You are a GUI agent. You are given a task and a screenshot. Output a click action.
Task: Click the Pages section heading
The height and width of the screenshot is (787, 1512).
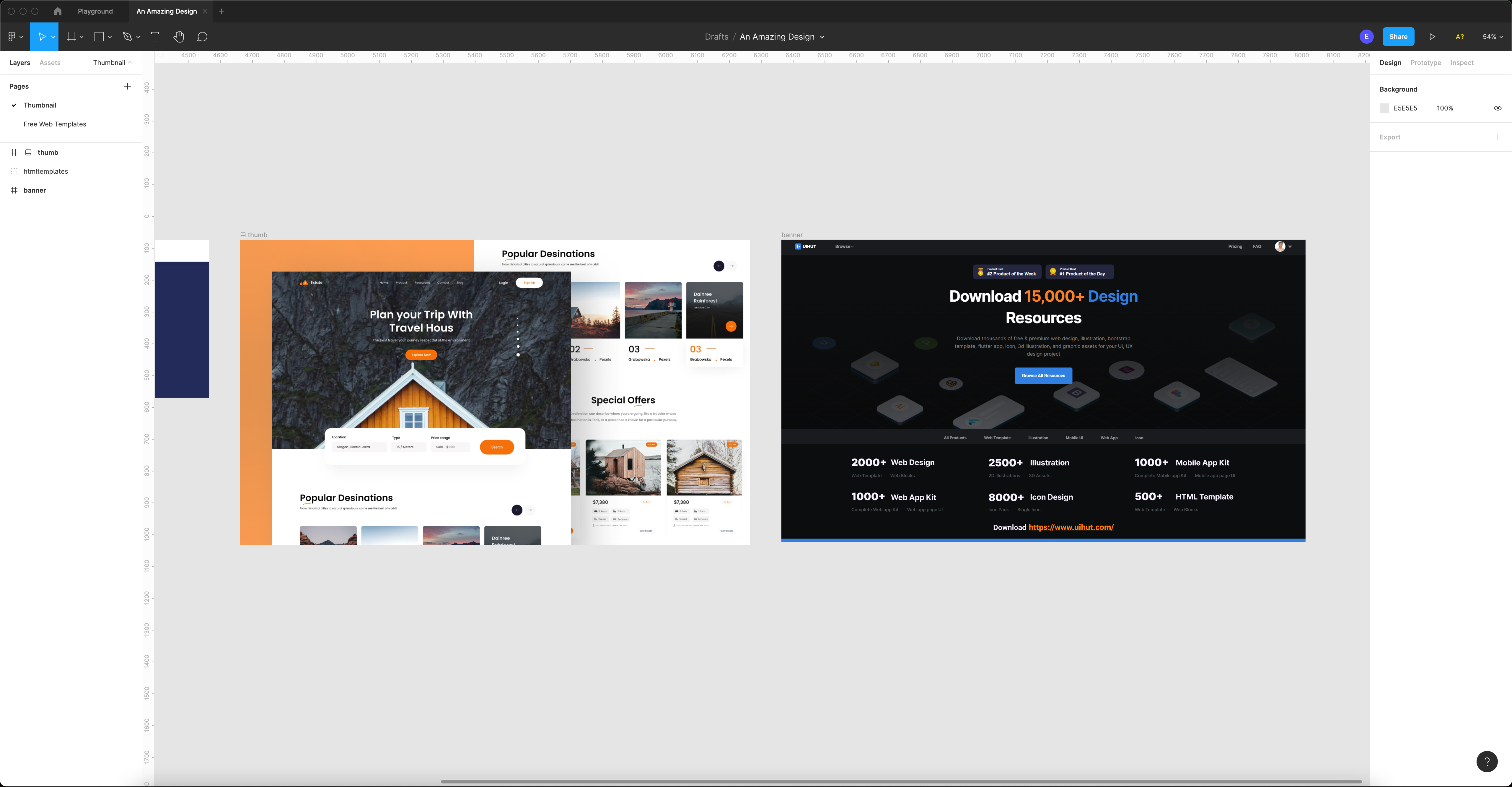point(19,86)
